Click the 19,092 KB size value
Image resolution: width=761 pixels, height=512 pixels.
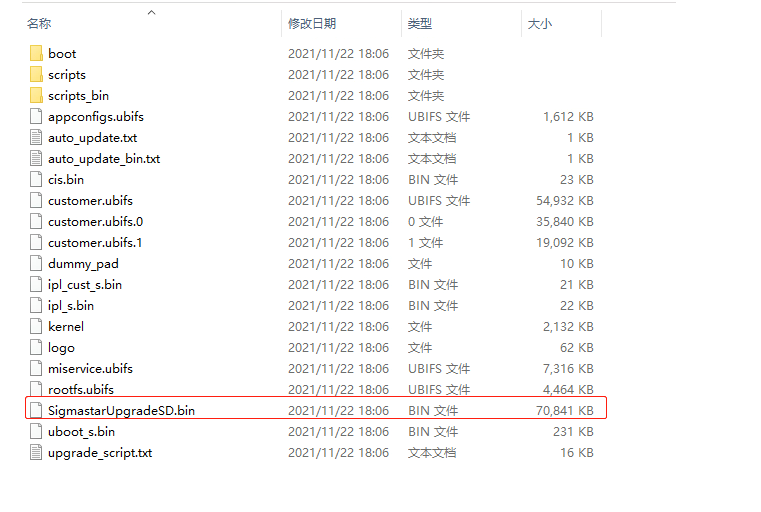[x=564, y=243]
